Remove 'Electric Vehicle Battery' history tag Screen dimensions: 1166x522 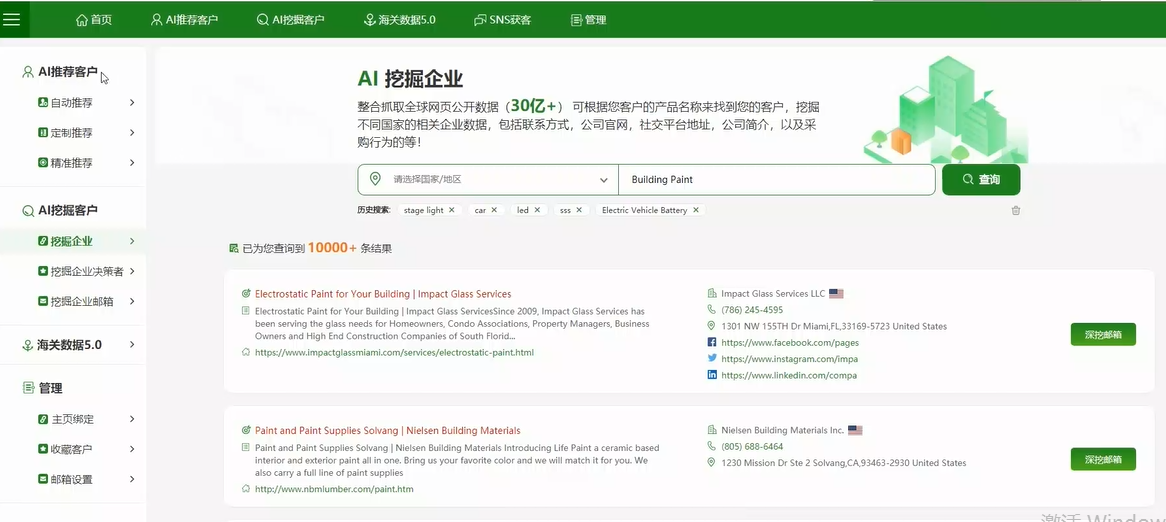coord(696,210)
